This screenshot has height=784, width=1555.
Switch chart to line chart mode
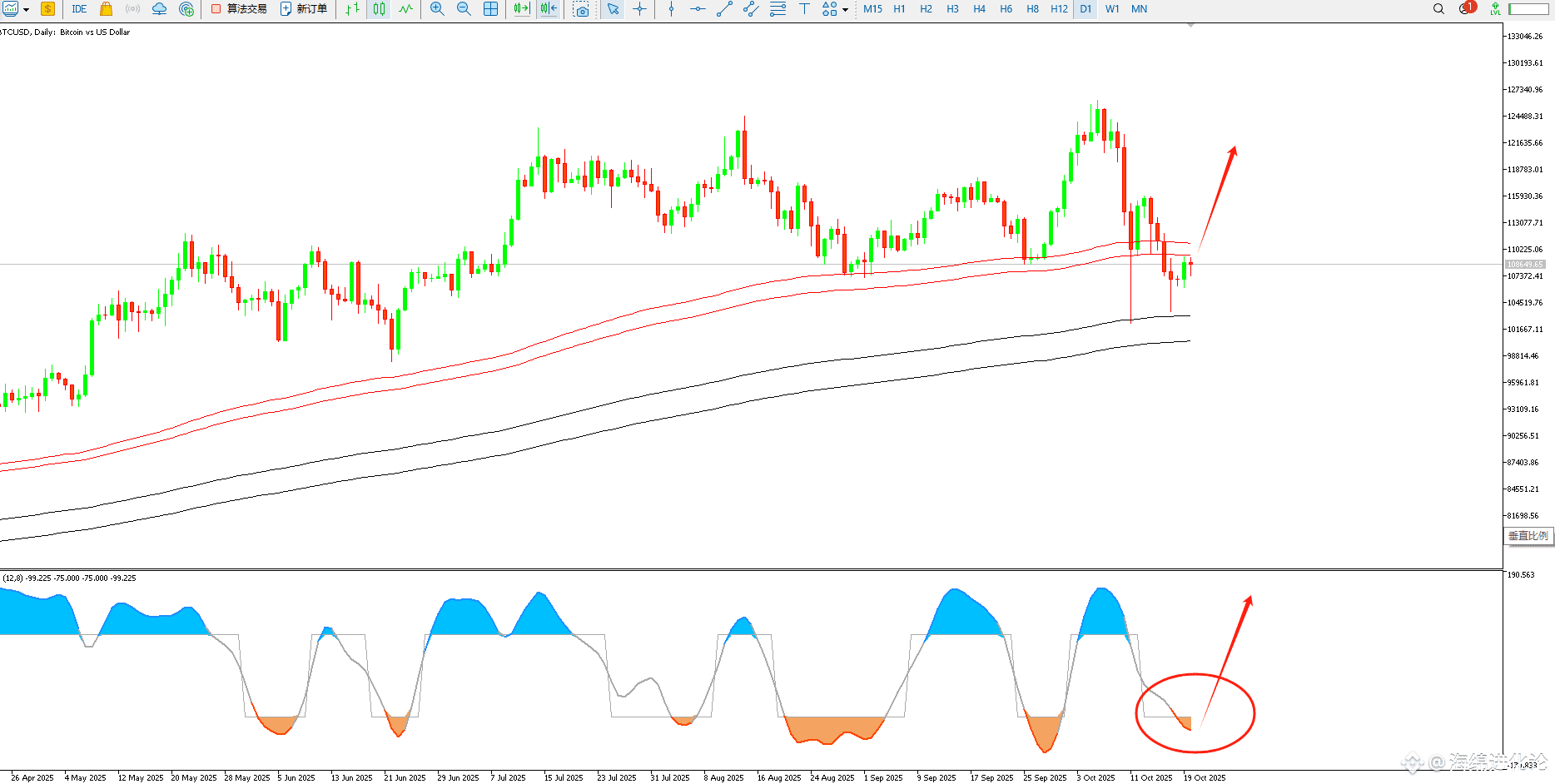click(405, 9)
